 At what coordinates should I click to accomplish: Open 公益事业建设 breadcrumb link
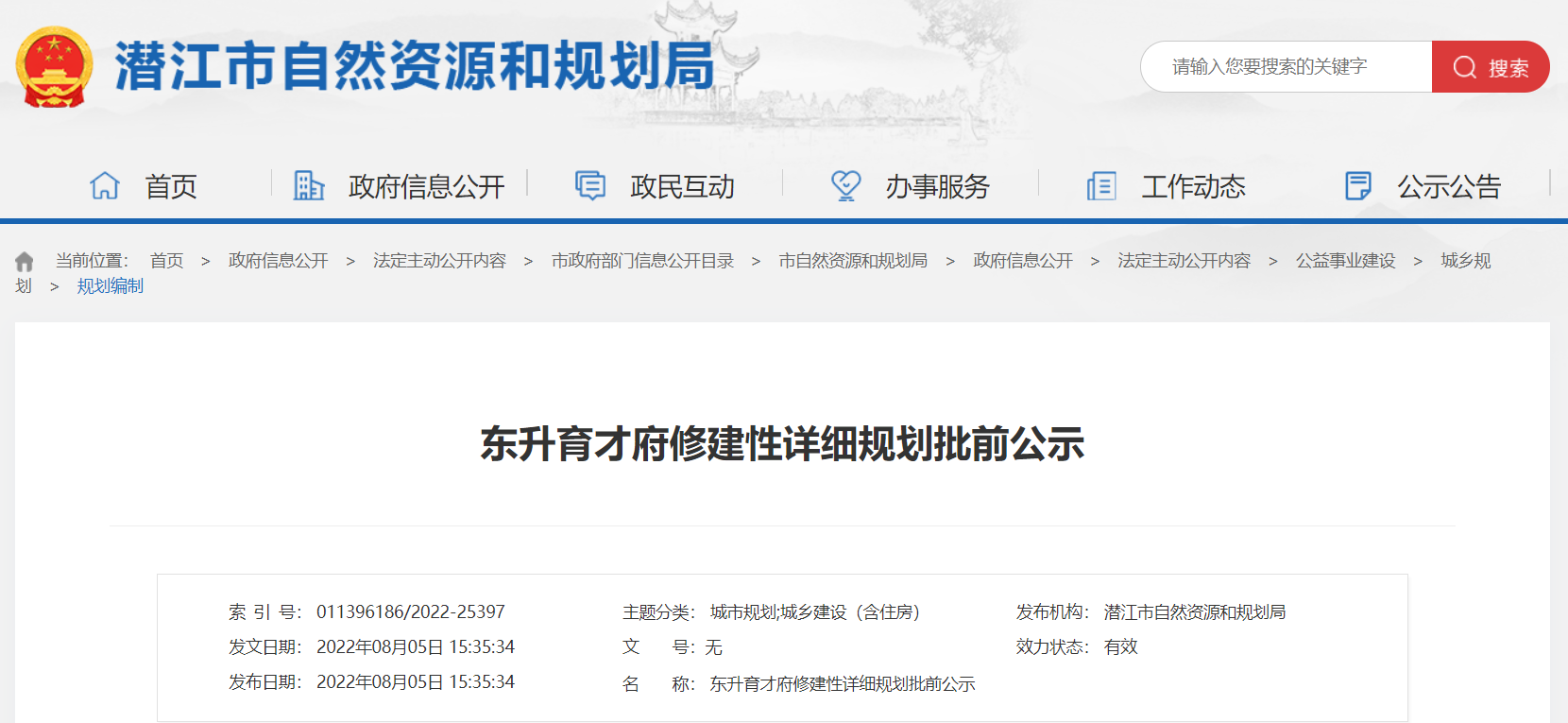pos(1345,261)
